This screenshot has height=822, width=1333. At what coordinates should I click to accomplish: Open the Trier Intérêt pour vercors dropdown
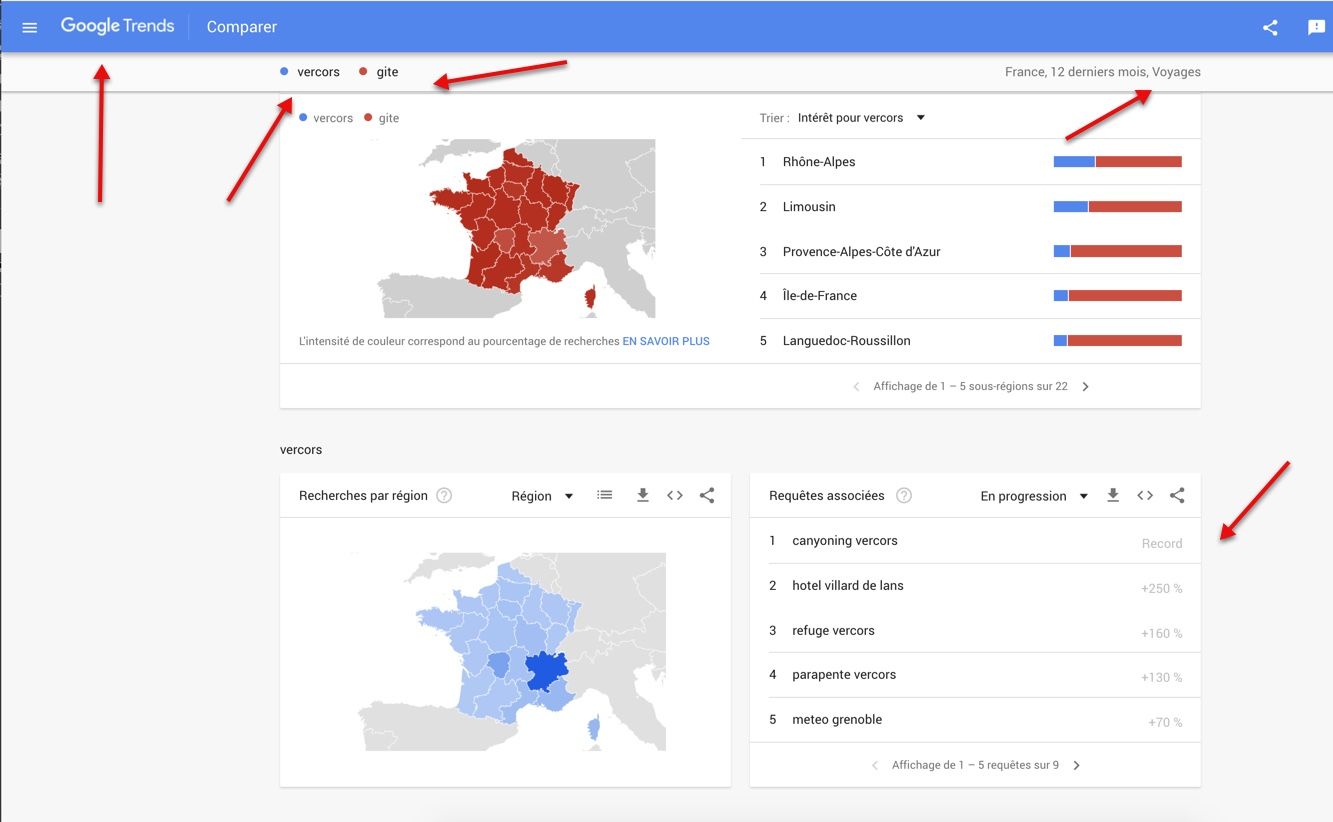[x=861, y=118]
